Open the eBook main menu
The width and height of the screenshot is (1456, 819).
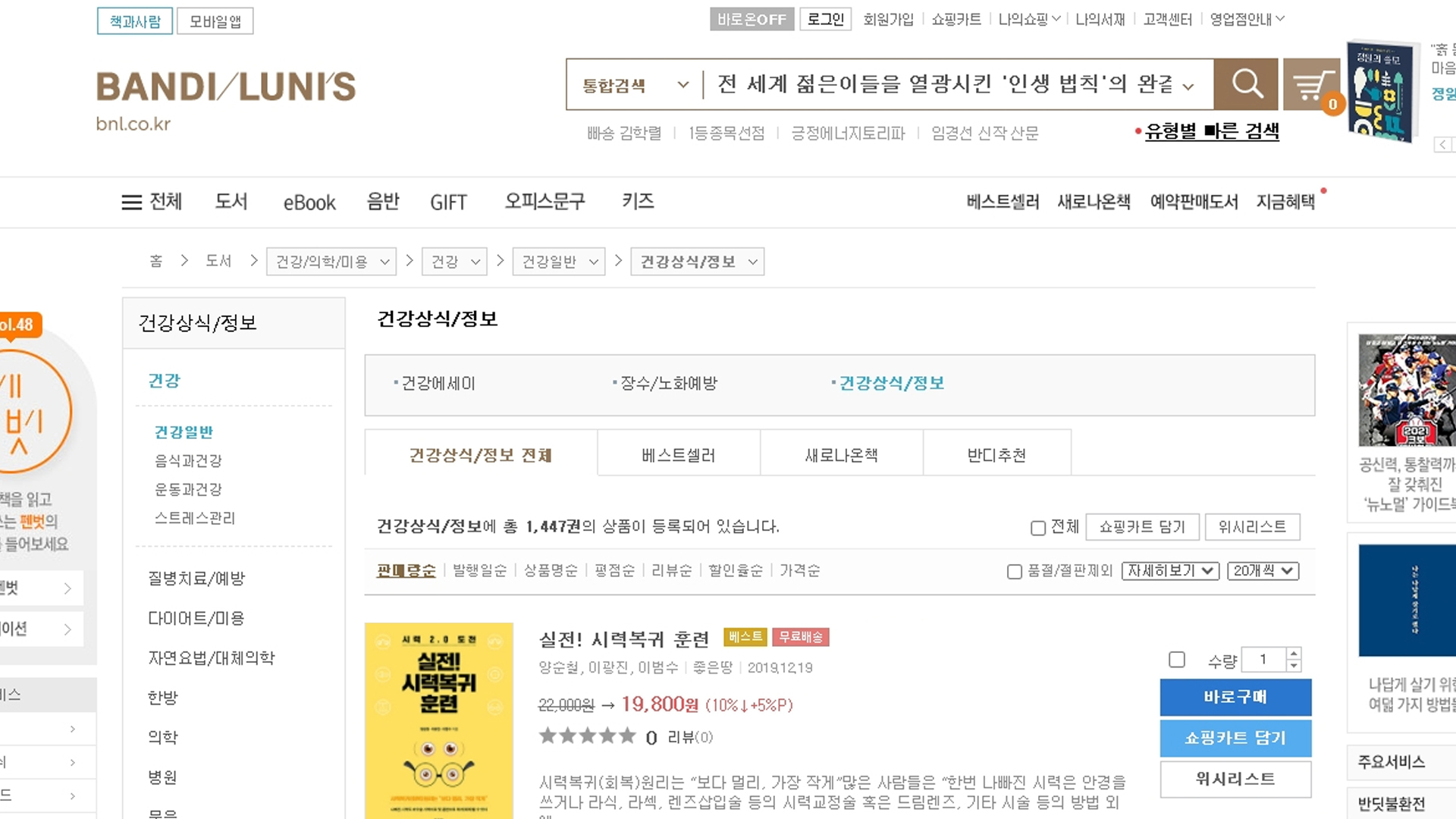[309, 202]
